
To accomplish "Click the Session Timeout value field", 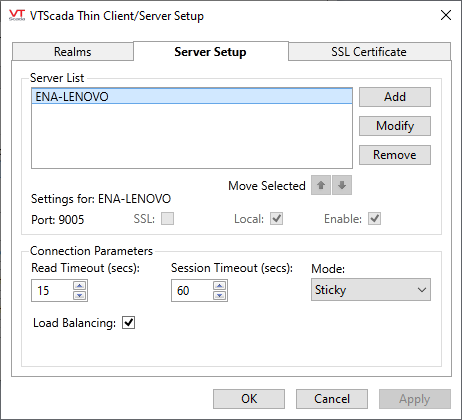I will click(192, 291).
